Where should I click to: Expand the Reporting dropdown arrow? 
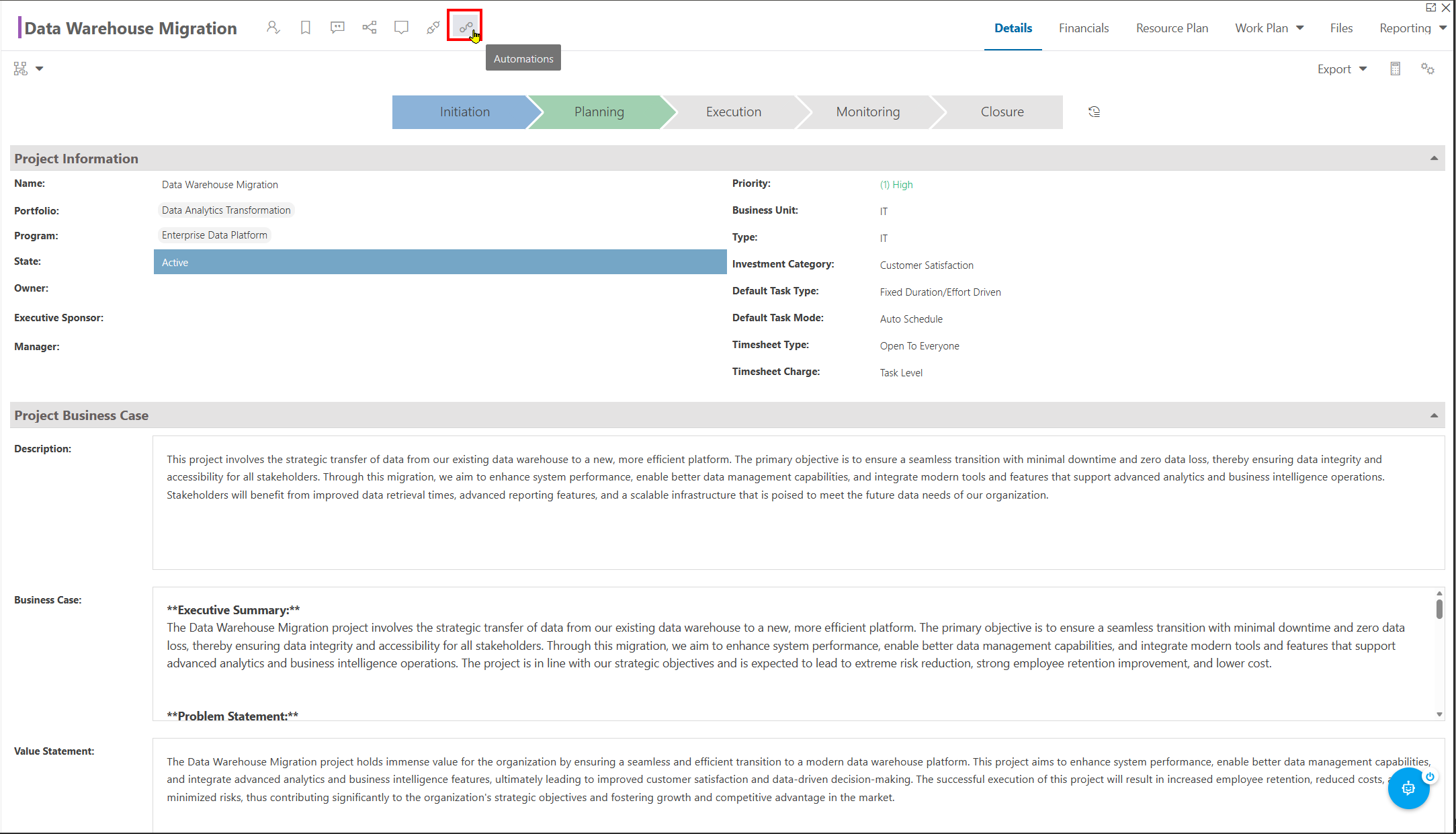[x=1443, y=28]
